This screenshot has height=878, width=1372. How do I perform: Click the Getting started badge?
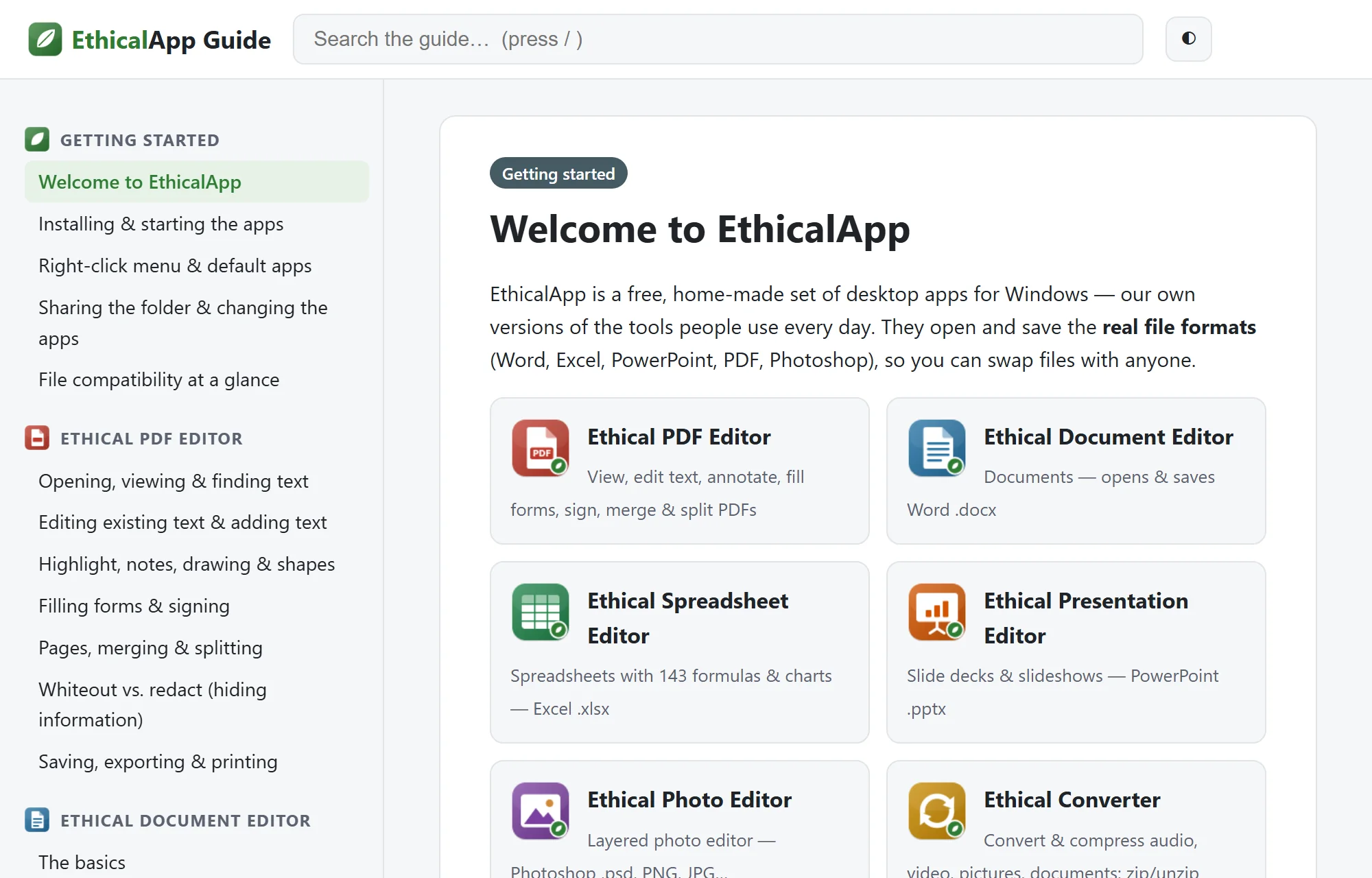coord(558,173)
